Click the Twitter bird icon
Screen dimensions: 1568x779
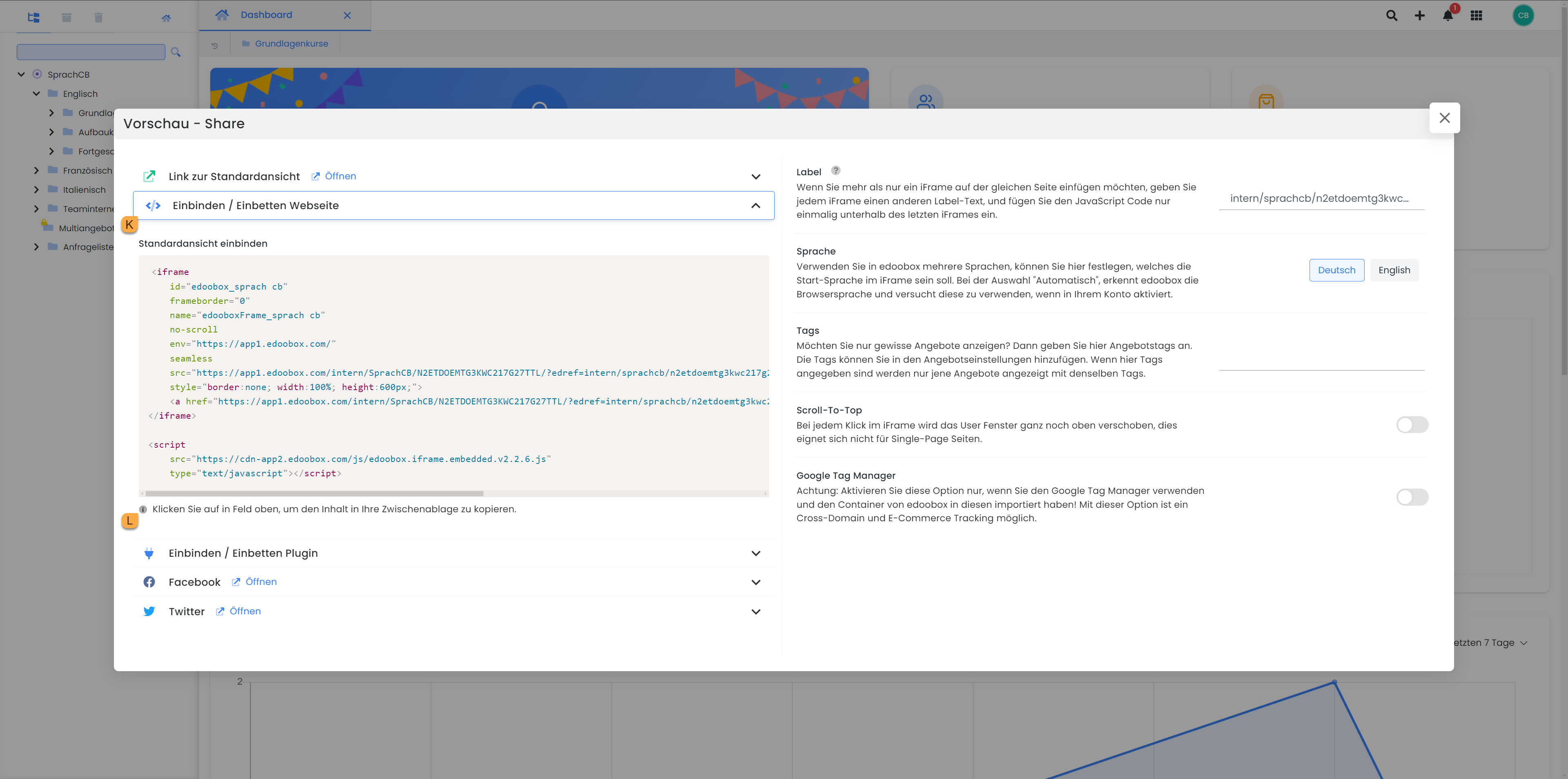tap(149, 611)
